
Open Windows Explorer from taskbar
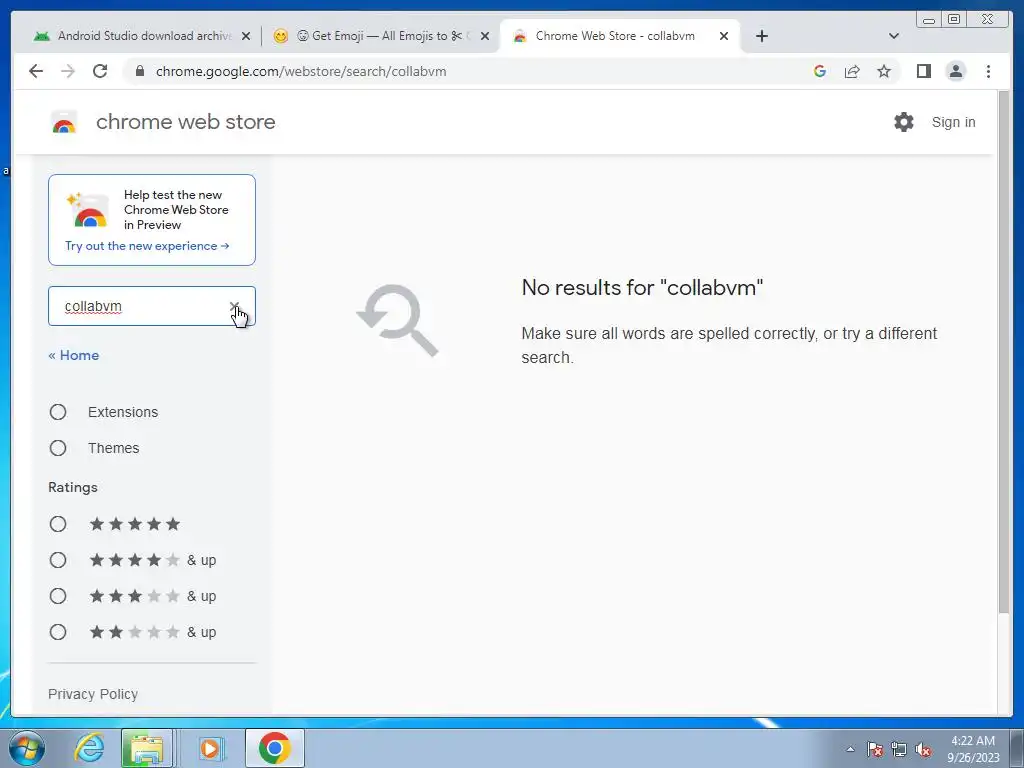point(147,748)
